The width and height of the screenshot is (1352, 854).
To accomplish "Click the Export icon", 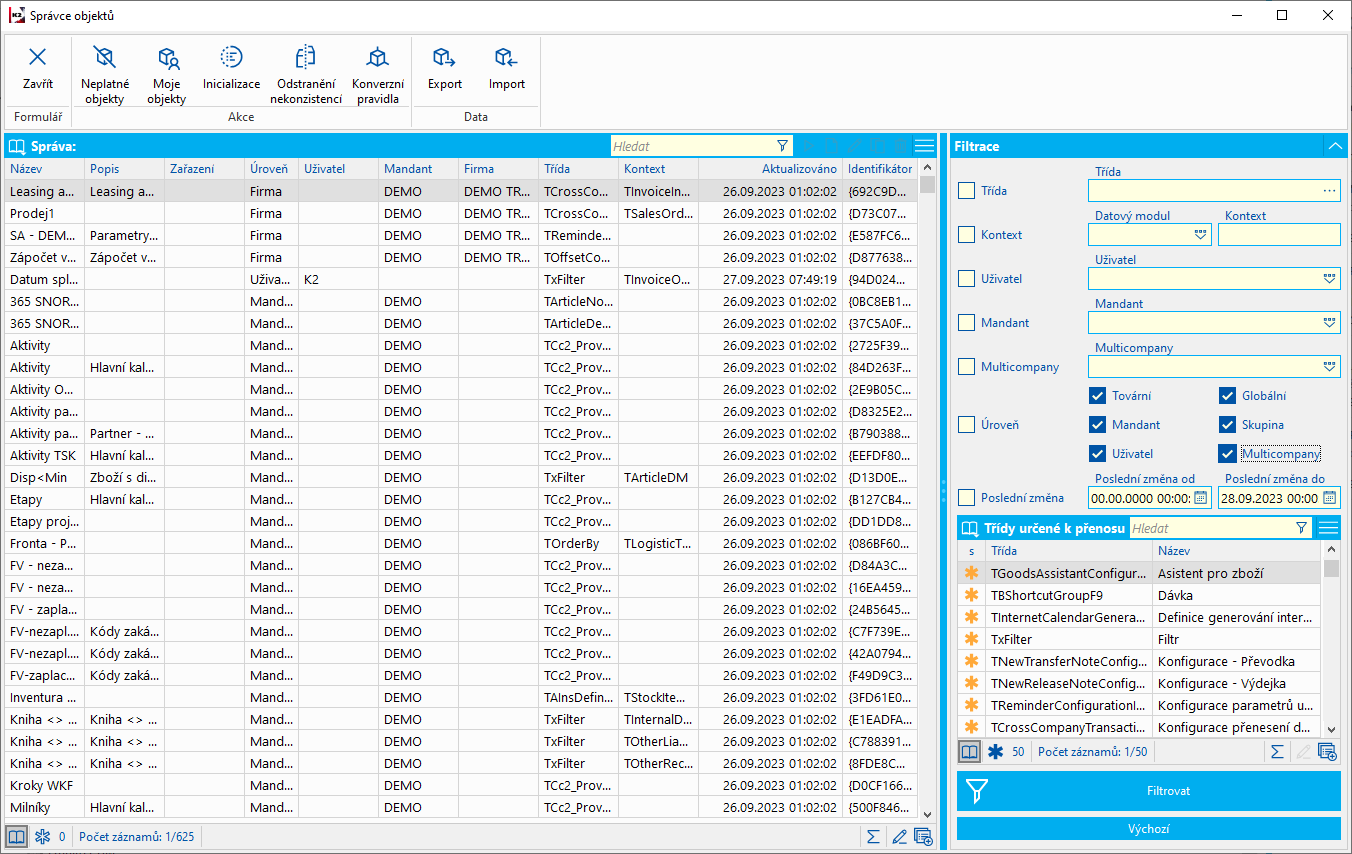I will click(445, 68).
